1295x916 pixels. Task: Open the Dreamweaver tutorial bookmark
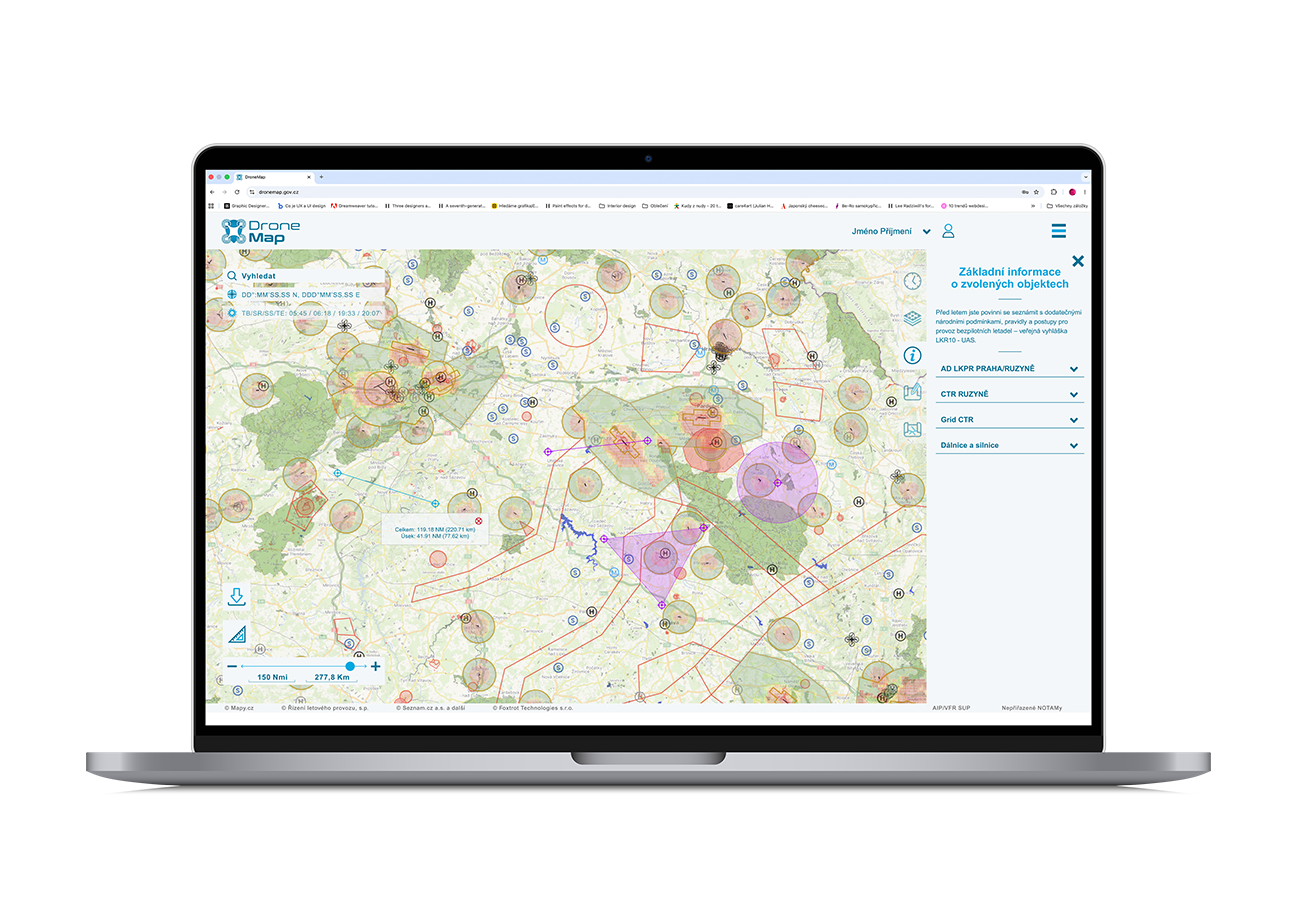tap(354, 206)
